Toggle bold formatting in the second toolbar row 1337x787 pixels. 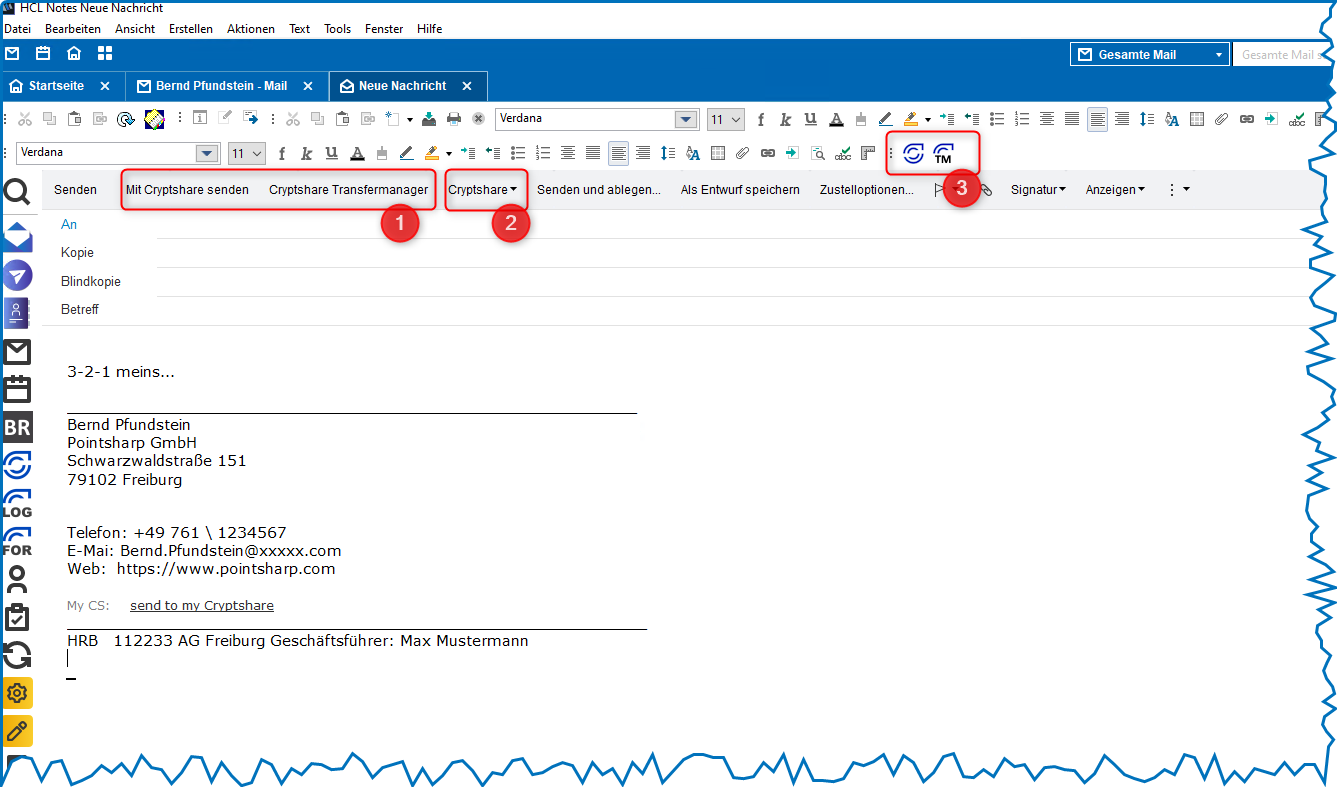click(x=282, y=153)
